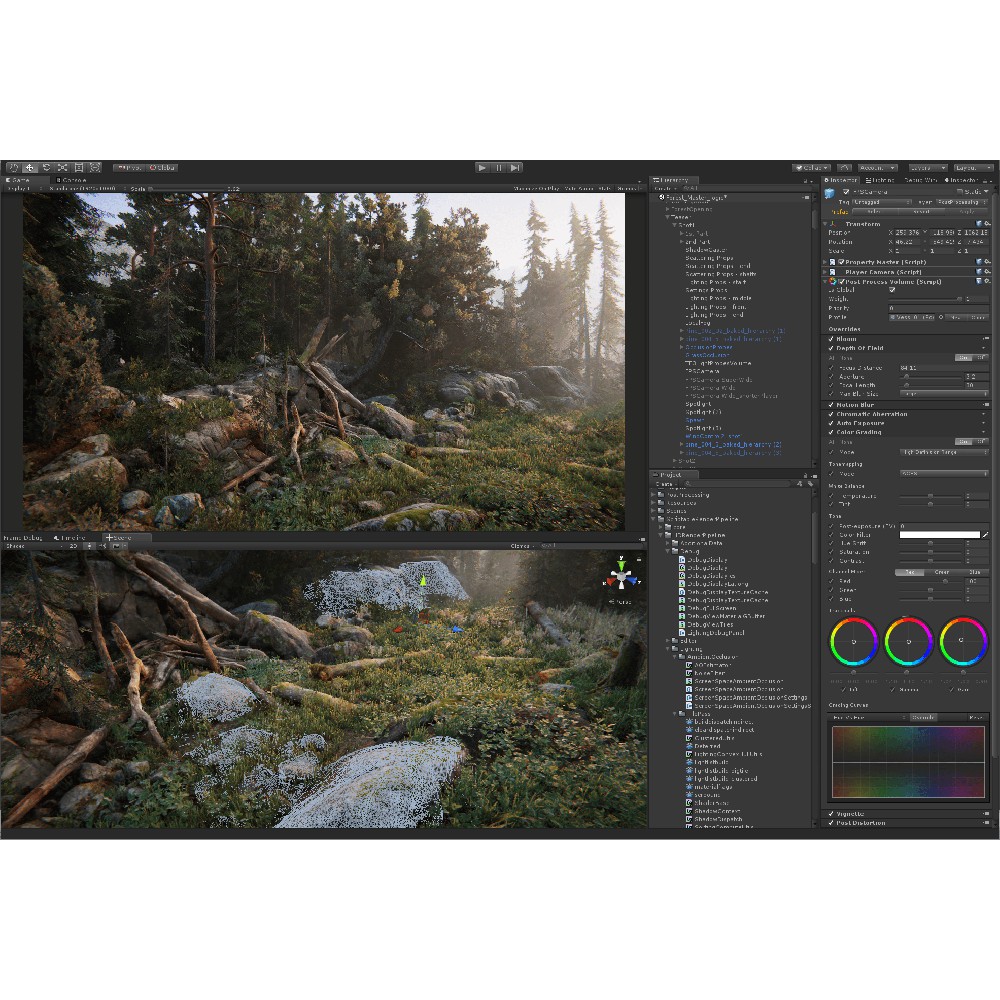Start Play mode

(482, 168)
